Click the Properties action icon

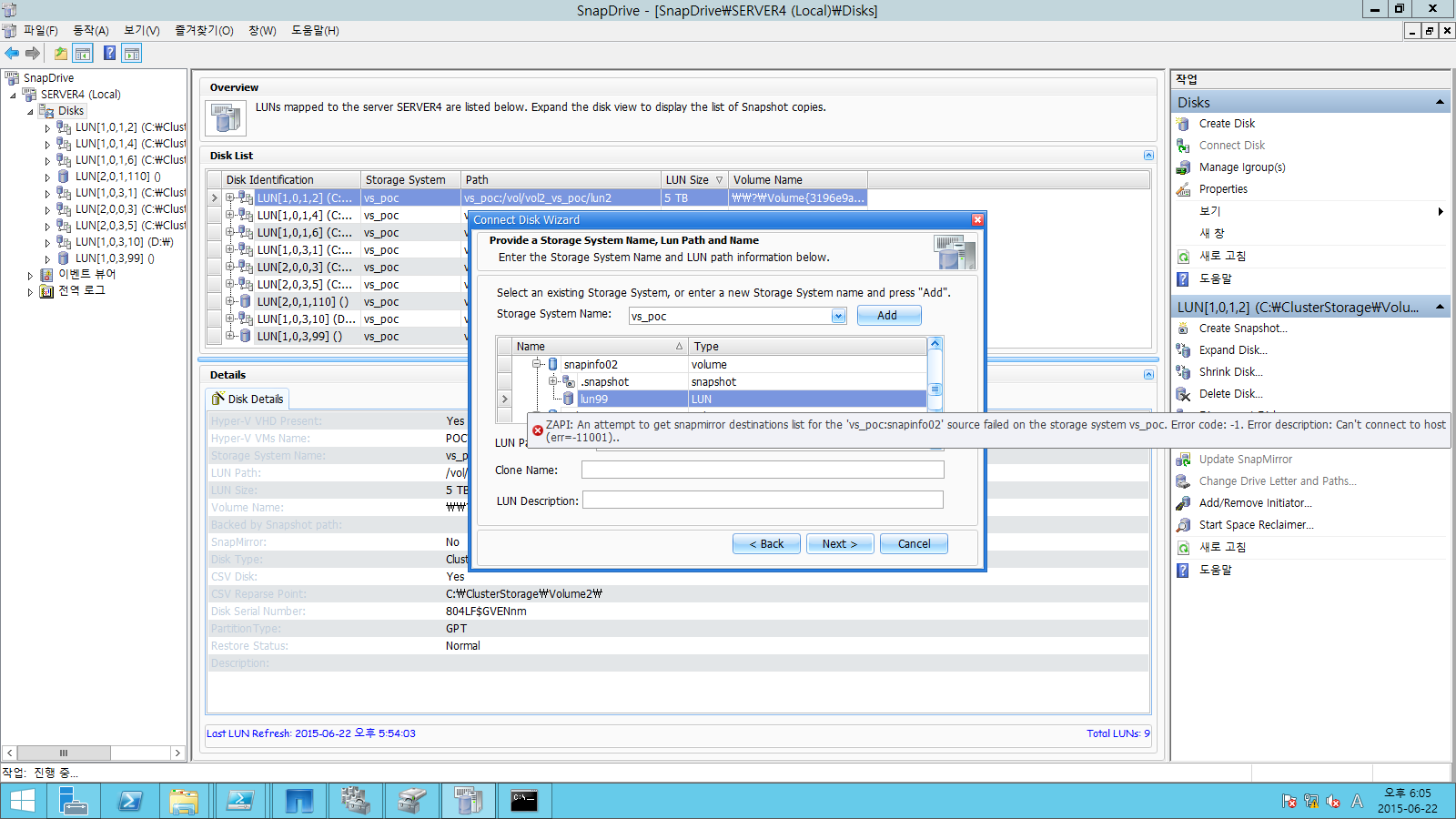pyautogui.click(x=1183, y=189)
